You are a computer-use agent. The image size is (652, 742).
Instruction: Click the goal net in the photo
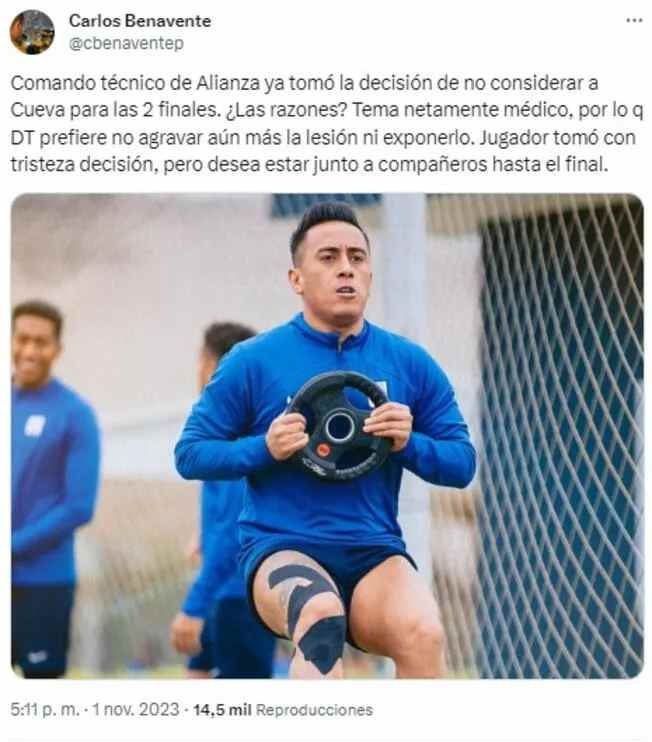561,435
